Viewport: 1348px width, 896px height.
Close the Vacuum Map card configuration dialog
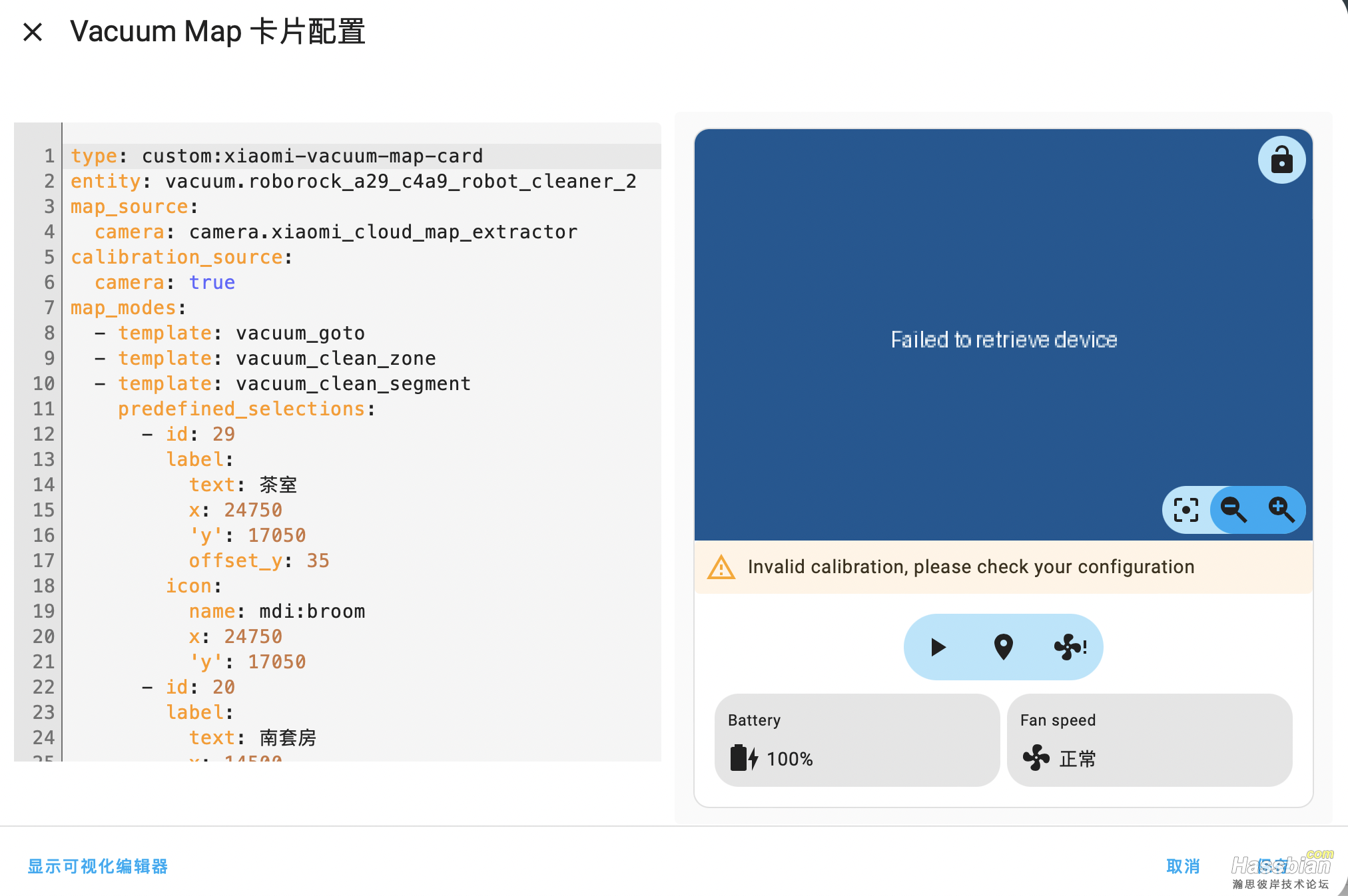point(33,31)
